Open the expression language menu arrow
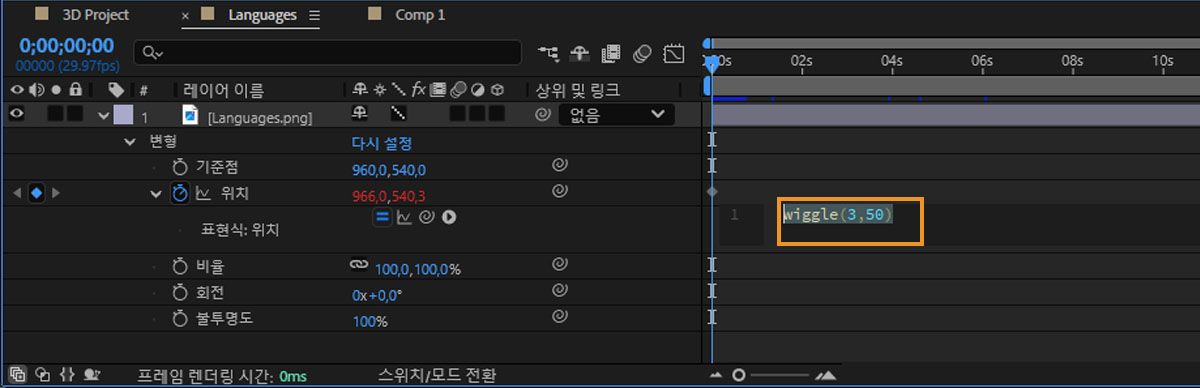 point(449,216)
